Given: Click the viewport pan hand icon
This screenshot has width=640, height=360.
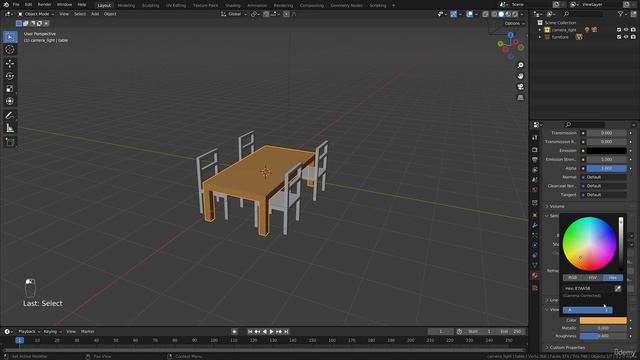Looking at the screenshot, I should tap(520, 76).
